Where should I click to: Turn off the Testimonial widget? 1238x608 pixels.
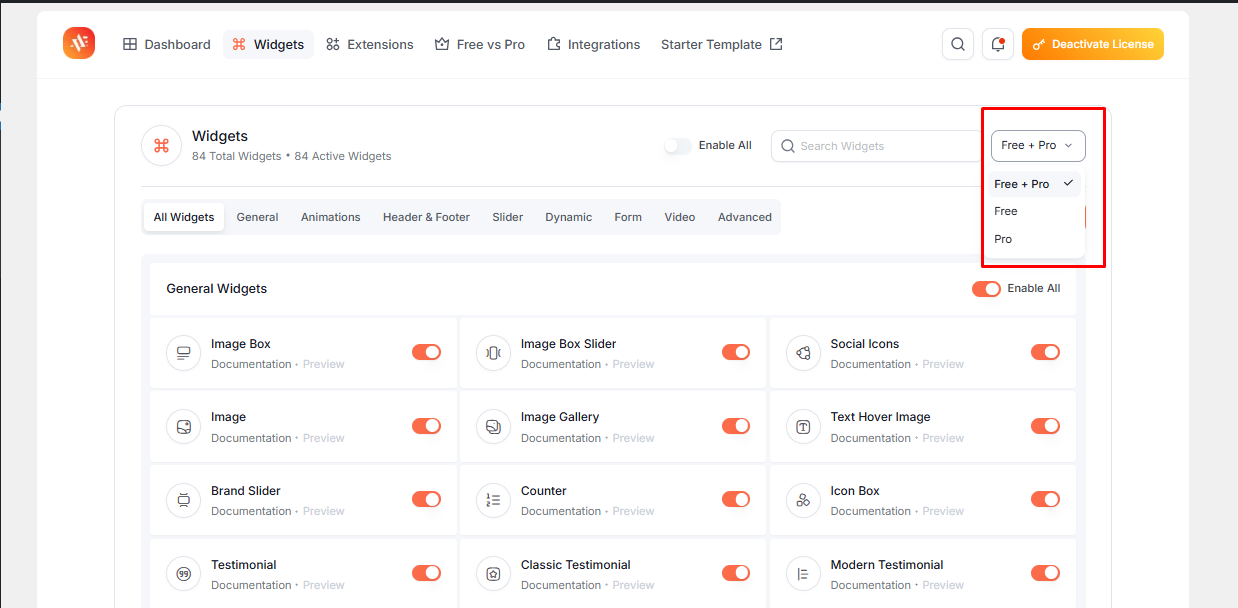426,573
